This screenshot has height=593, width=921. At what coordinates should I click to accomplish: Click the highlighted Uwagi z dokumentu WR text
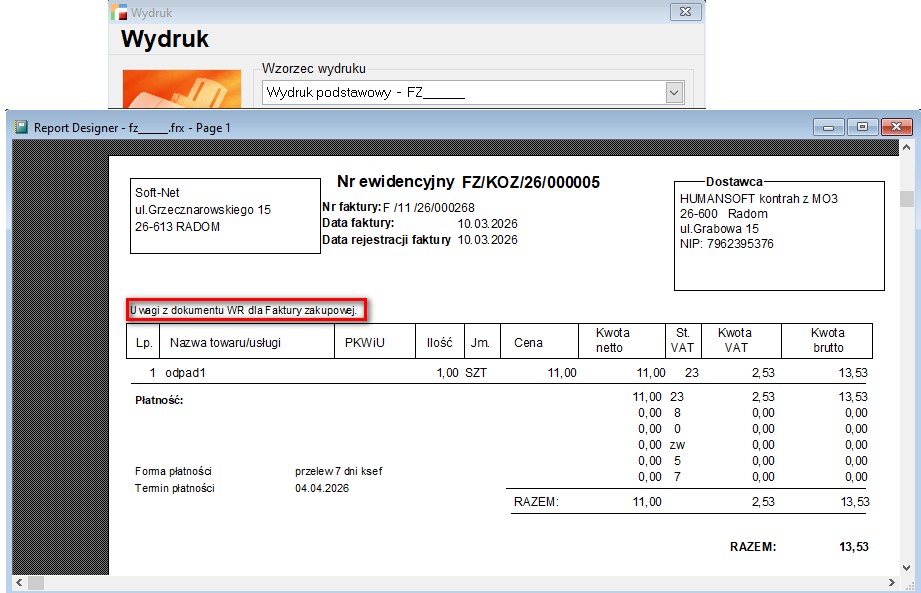click(244, 310)
